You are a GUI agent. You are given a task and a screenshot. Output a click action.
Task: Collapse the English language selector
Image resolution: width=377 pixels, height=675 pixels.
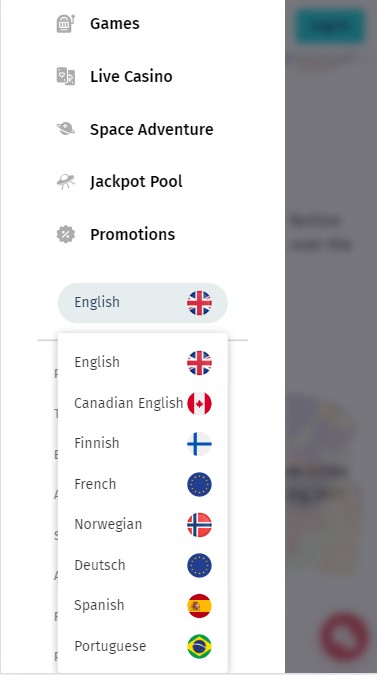[142, 303]
